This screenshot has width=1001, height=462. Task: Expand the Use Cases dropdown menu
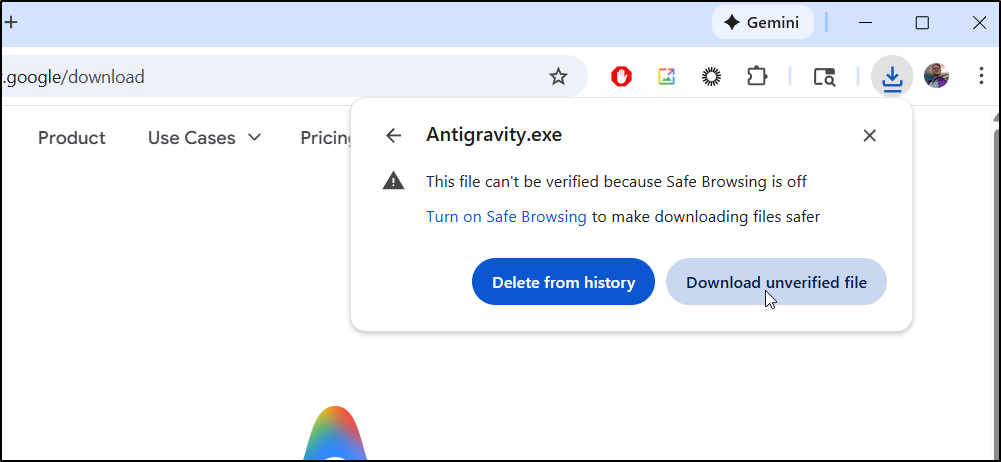(204, 138)
